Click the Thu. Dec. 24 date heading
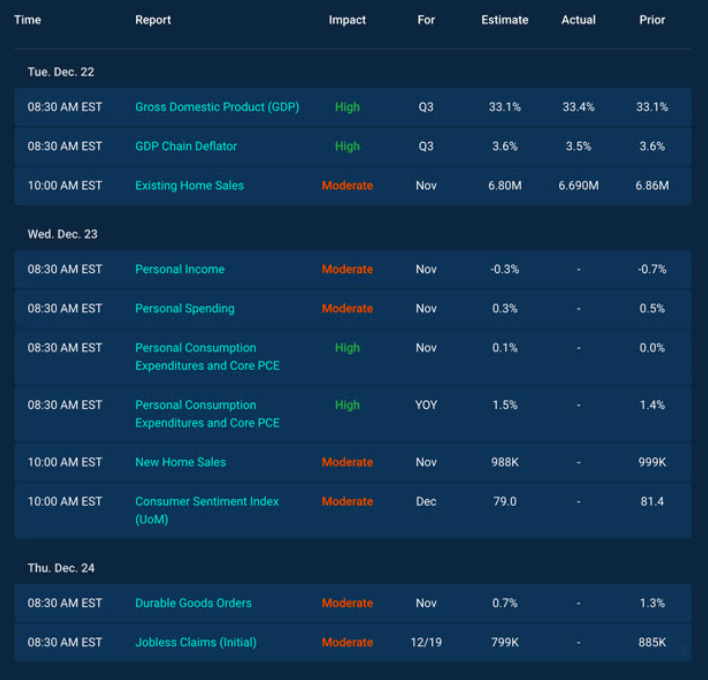Screen dimensions: 708x680 point(61,568)
